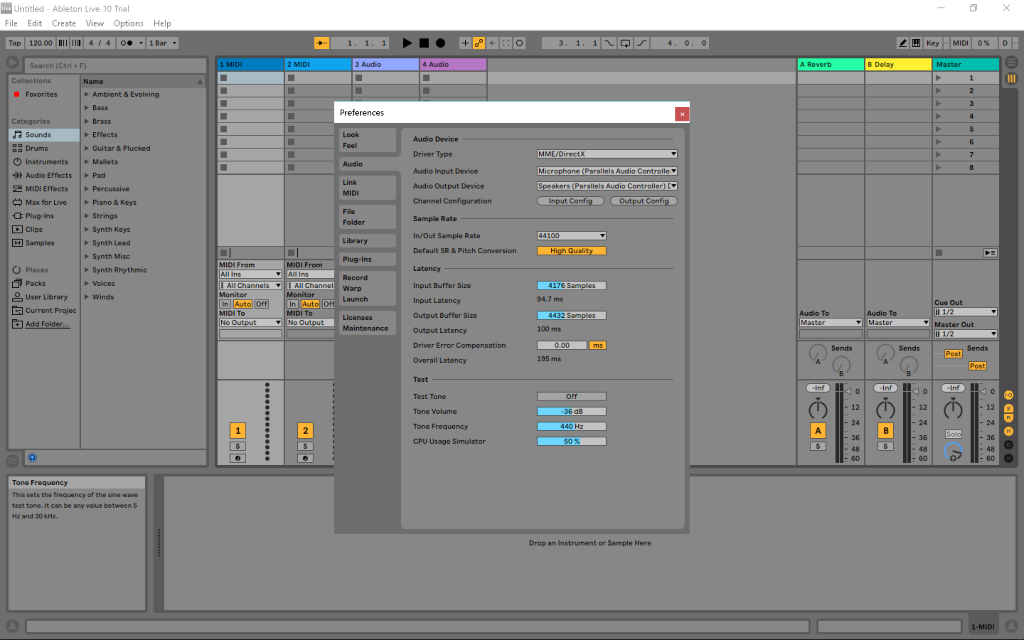
Task: Expand Synth Keys folder
Action: click(86, 230)
